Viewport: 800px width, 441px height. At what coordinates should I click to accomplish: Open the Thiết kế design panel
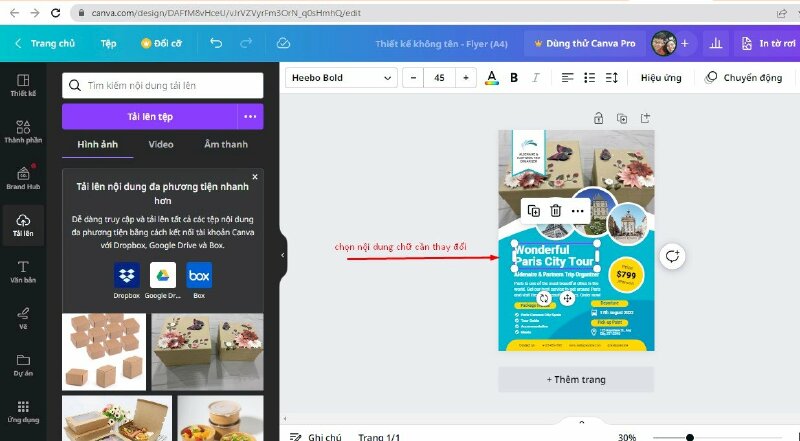click(23, 85)
